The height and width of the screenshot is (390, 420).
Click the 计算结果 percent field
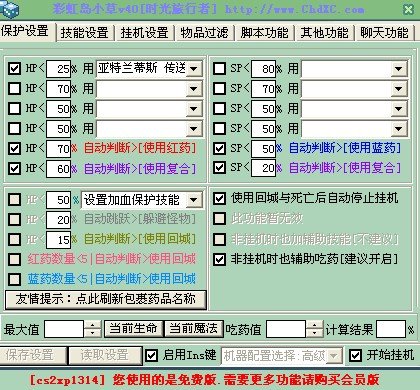click(391, 329)
